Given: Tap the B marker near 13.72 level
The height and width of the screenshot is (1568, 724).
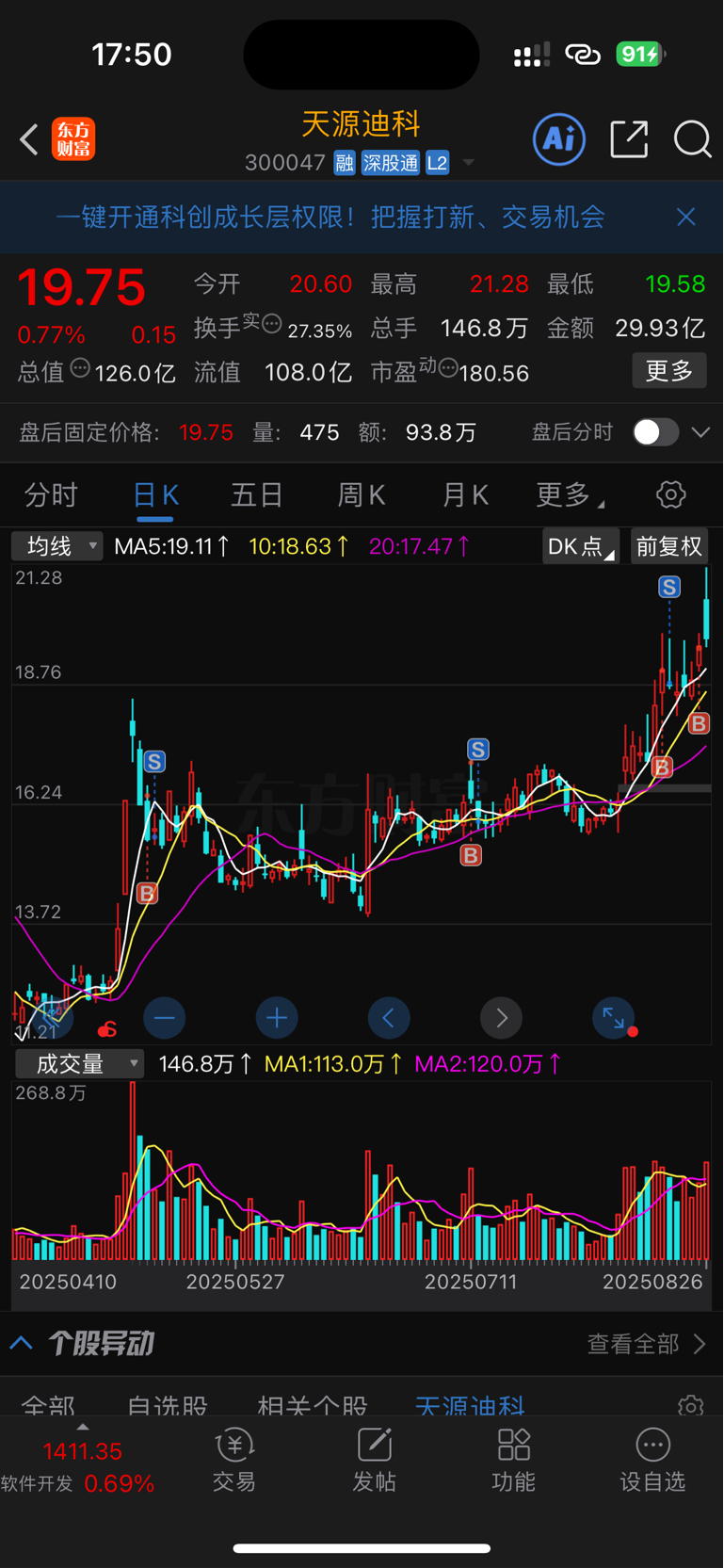Looking at the screenshot, I should (147, 893).
